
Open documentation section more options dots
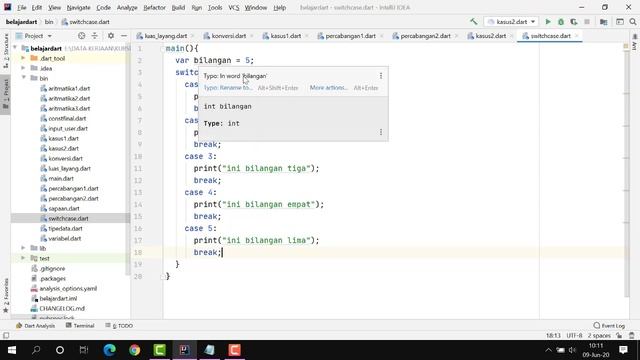pyautogui.click(x=381, y=132)
